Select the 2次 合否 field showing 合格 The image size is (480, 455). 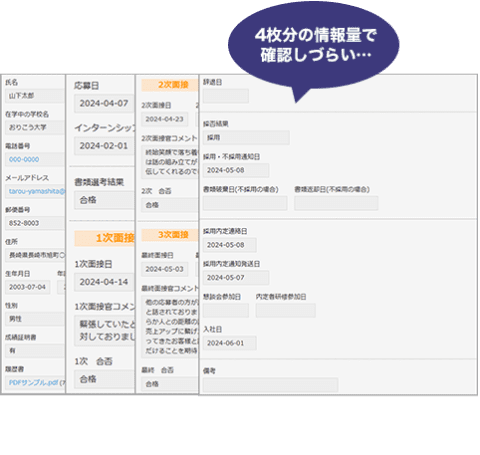(170, 205)
